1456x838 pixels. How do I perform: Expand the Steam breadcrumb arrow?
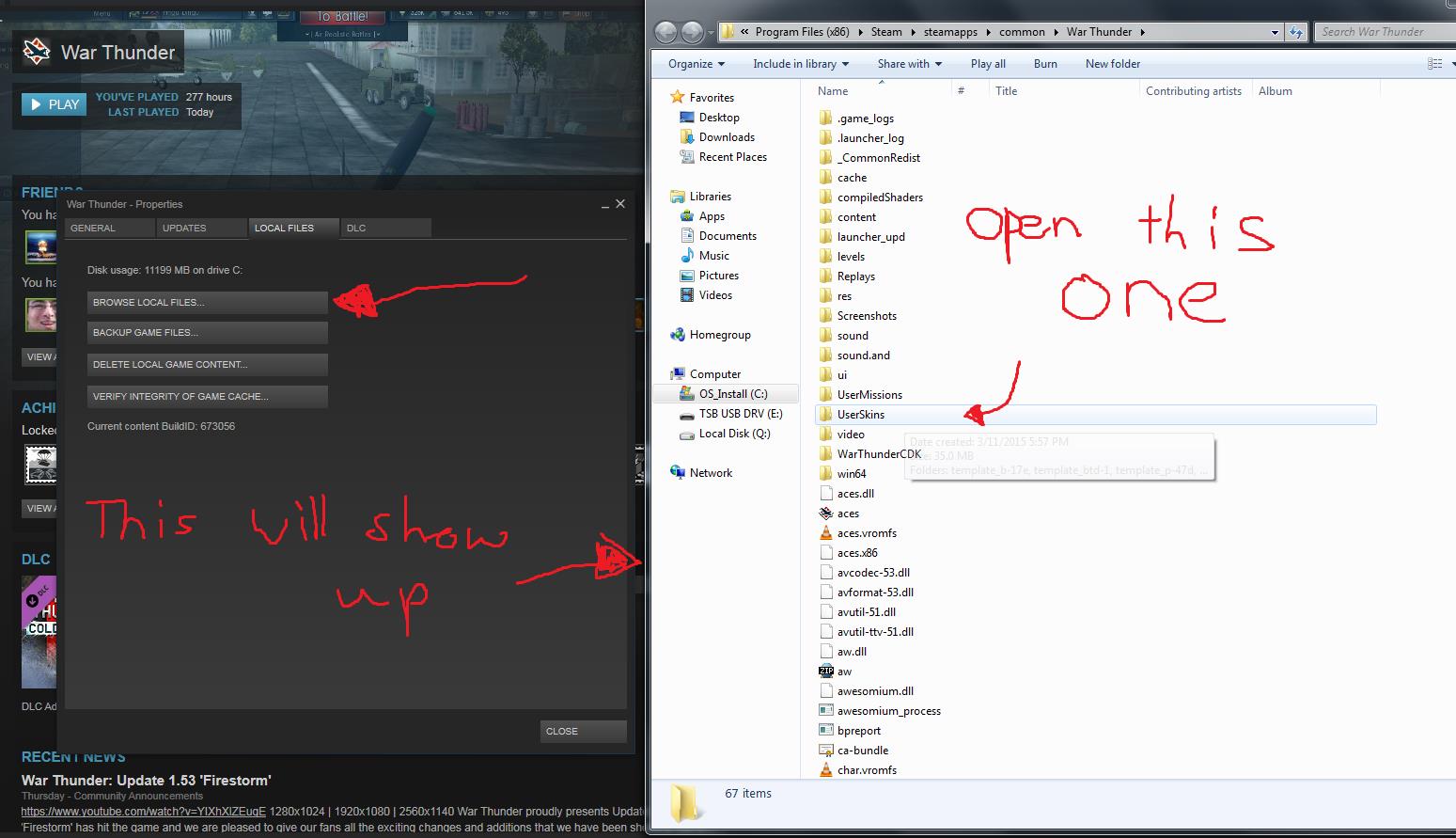pos(913,32)
